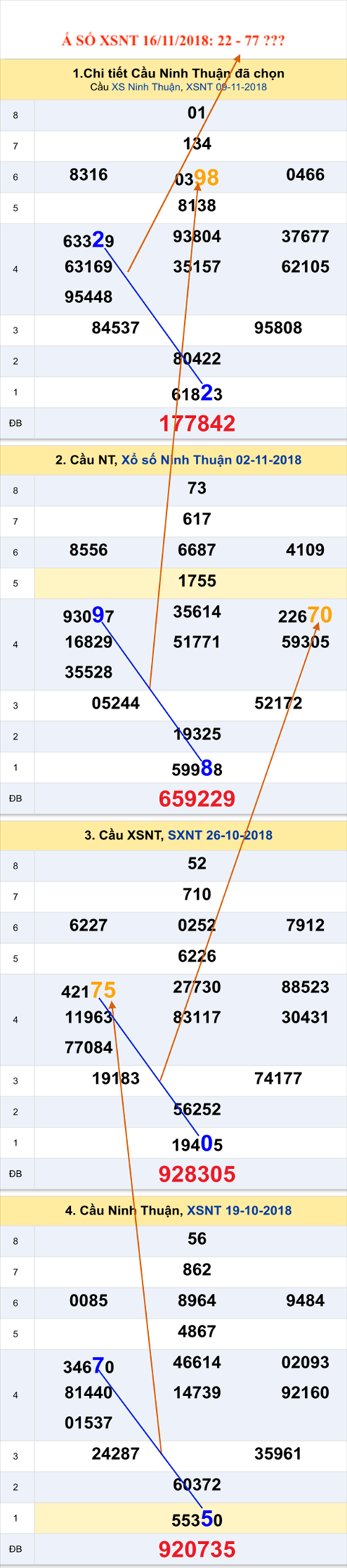Select number 80422
The height and width of the screenshot is (1568, 347).
197,359
